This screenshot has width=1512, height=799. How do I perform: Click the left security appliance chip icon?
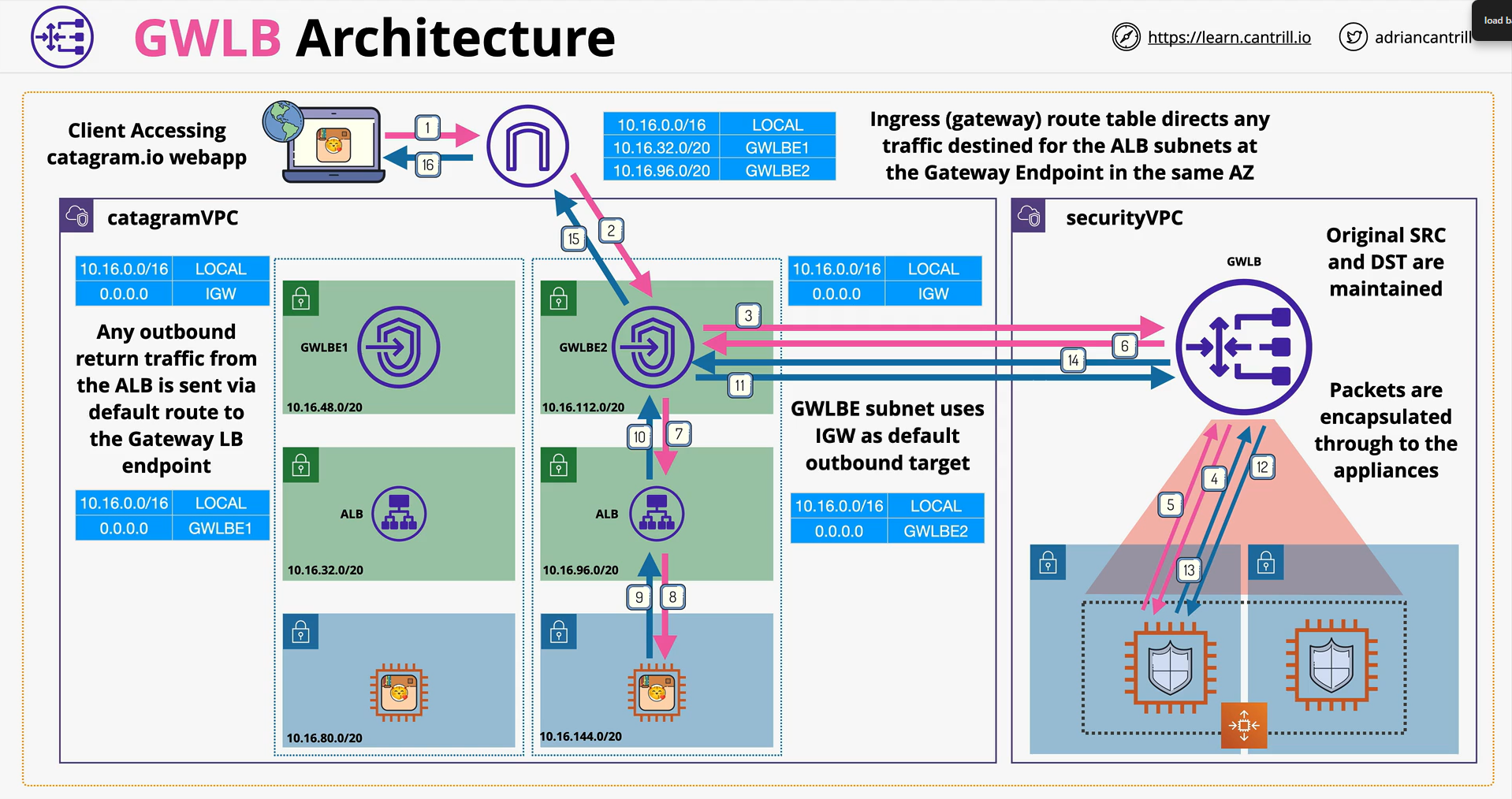tap(1171, 667)
